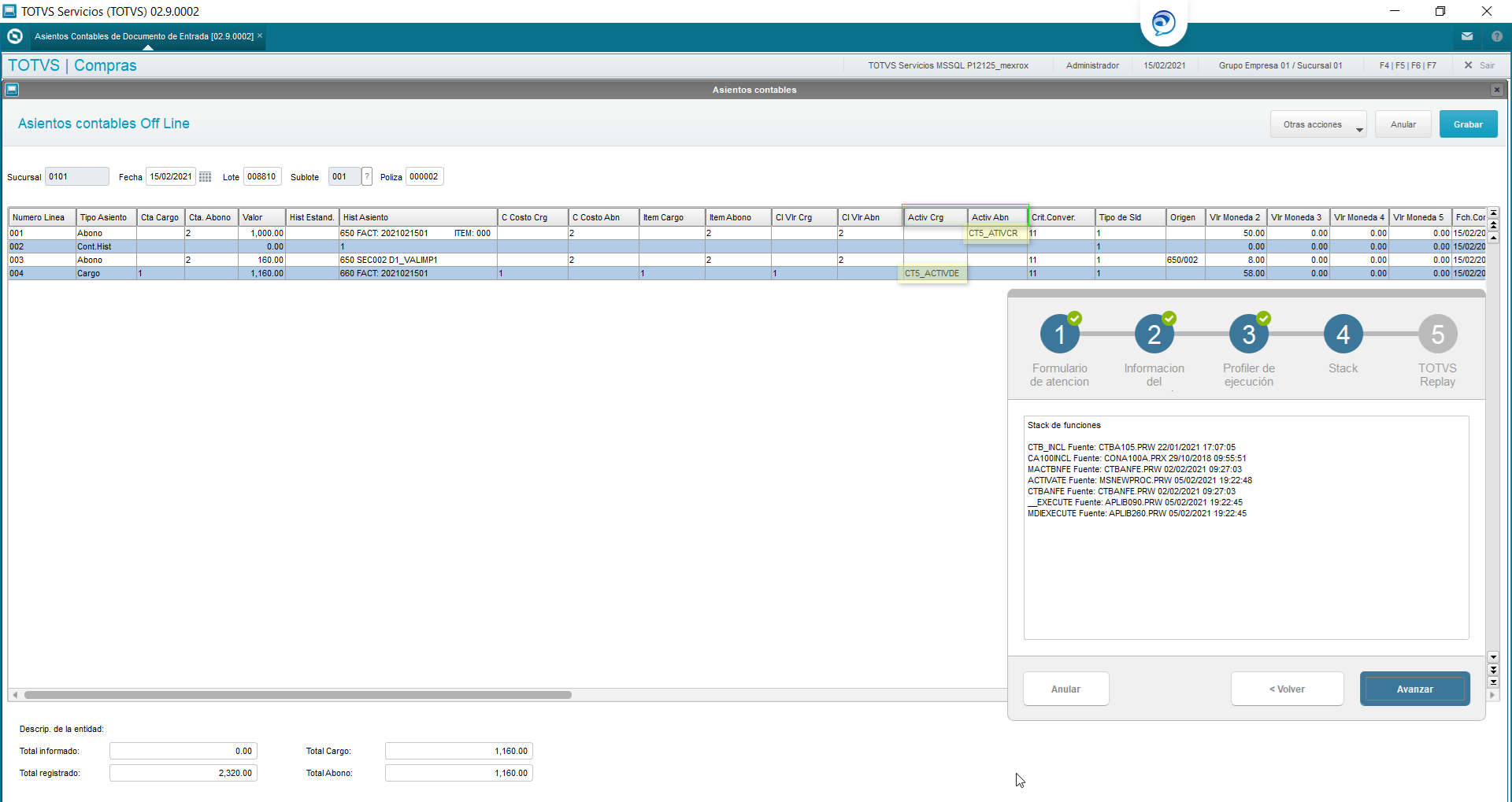Screen dimensions: 1512x802
Task: Click Sair to exit the system
Action: 1480,65
